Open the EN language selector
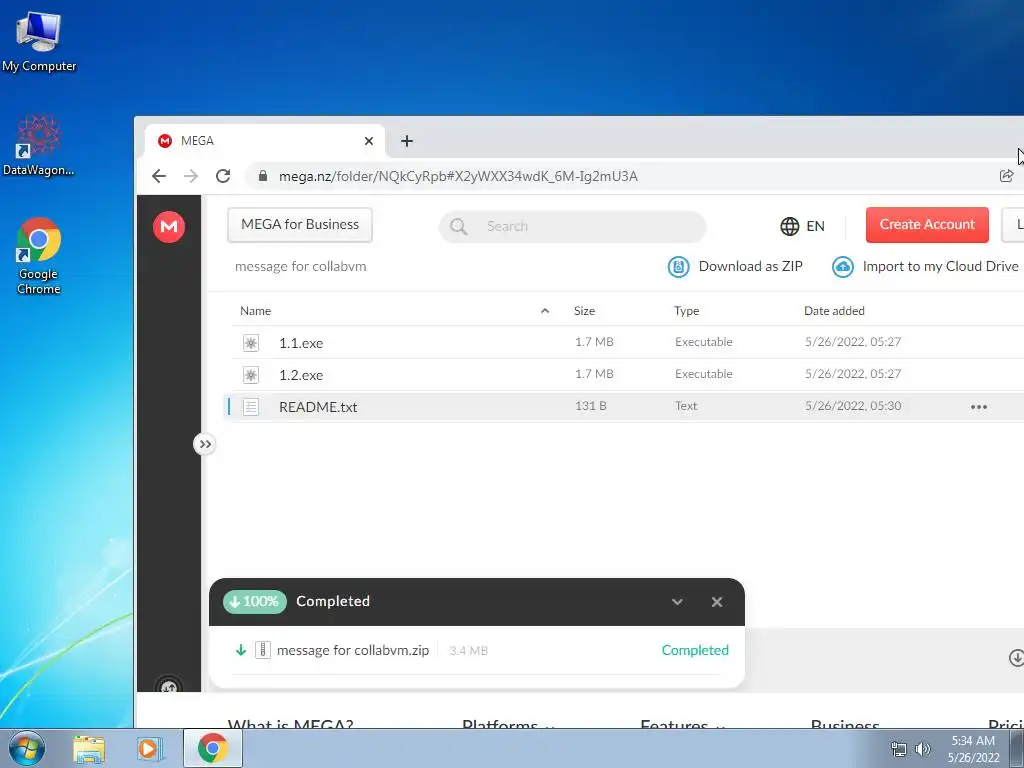The image size is (1024, 768). click(803, 226)
